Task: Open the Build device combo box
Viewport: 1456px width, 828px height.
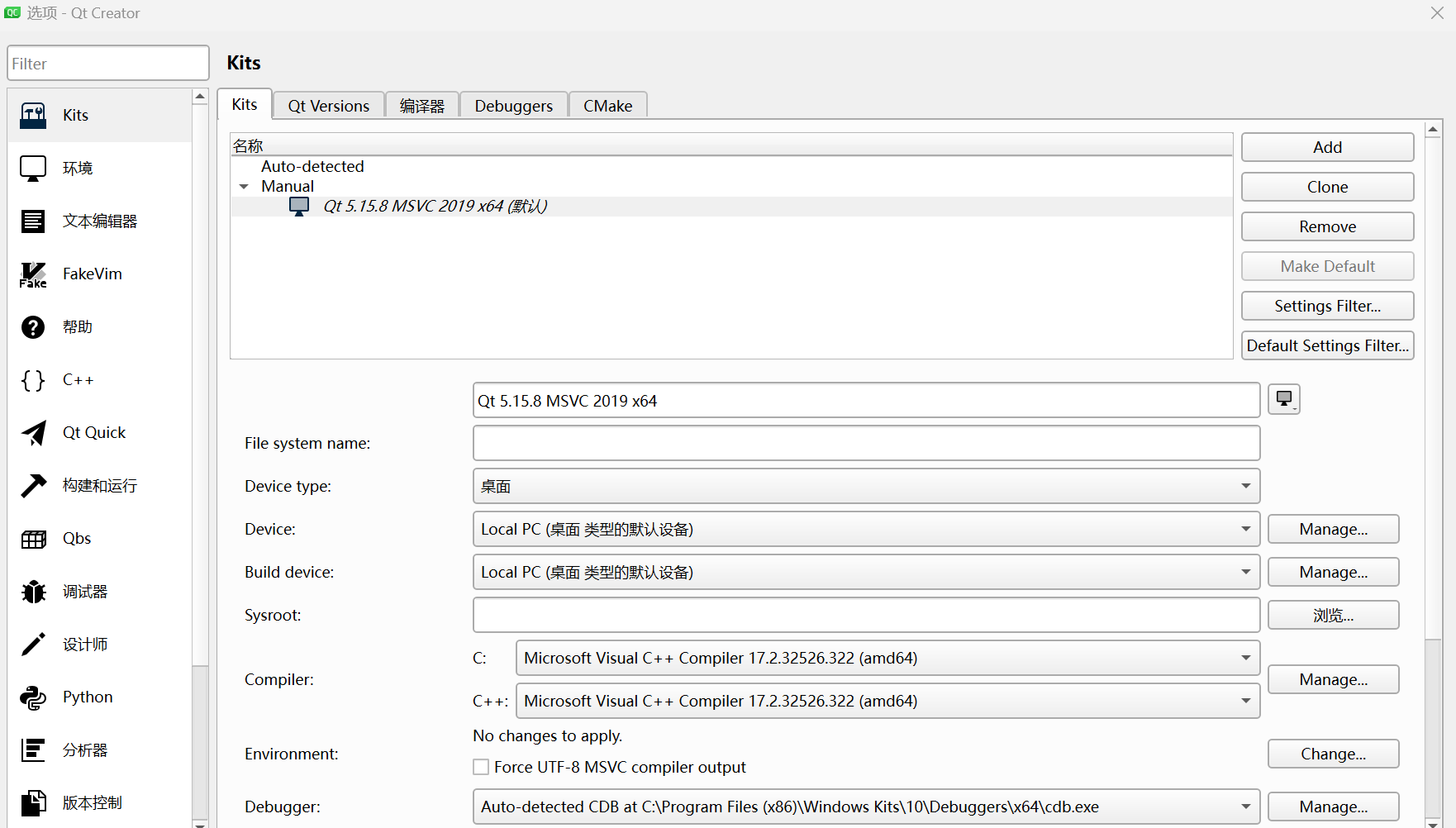Action: click(x=866, y=572)
